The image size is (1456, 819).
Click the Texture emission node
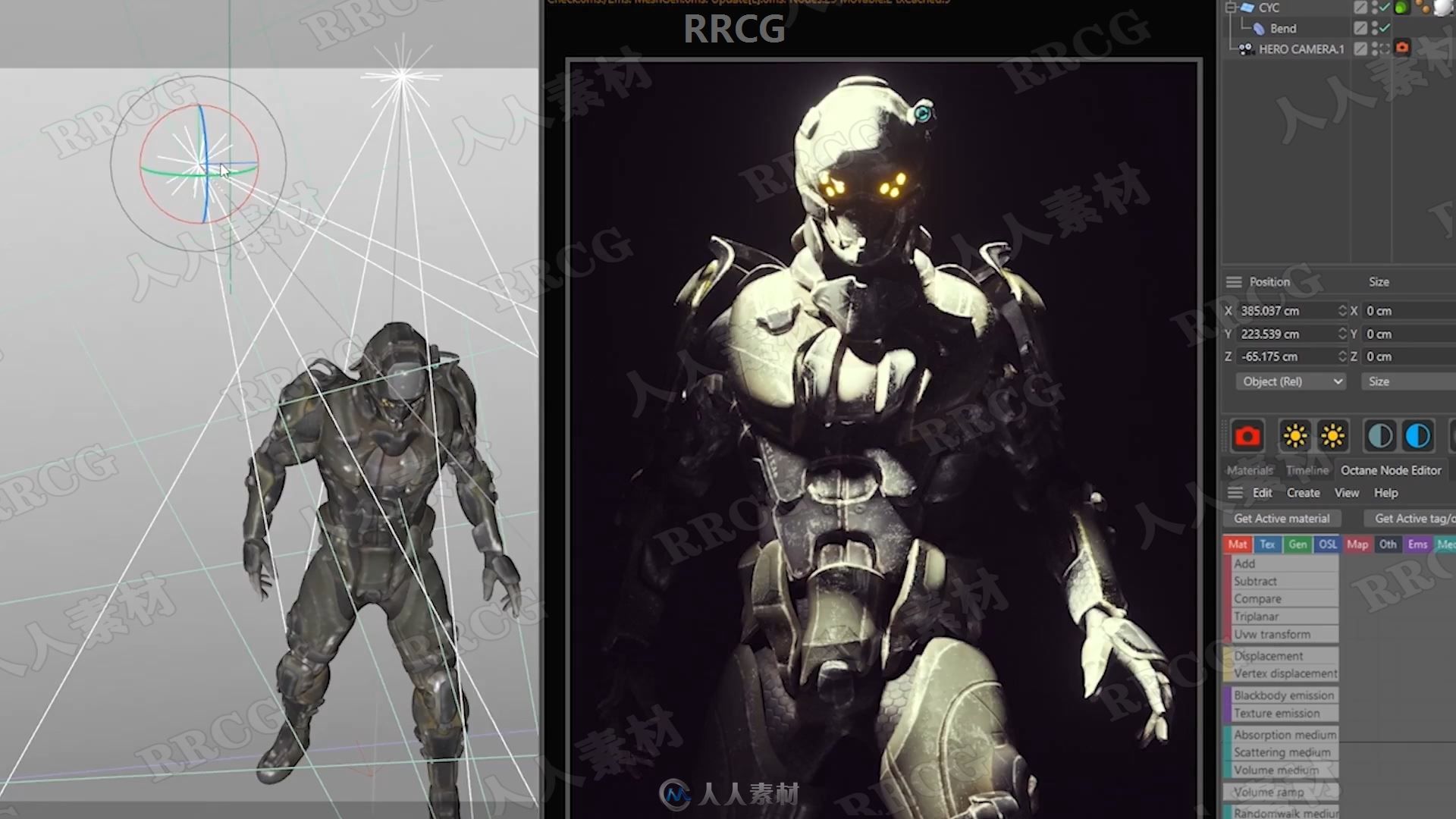pos(1277,713)
